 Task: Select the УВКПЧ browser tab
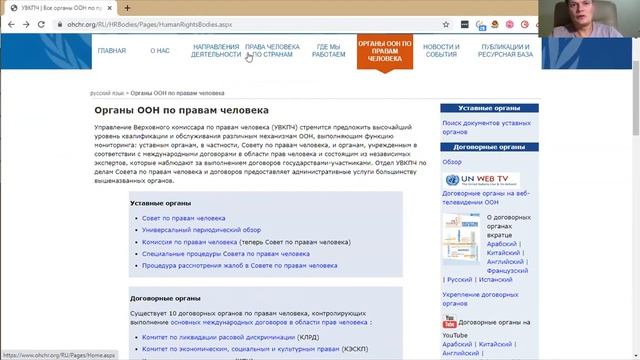pos(61,8)
